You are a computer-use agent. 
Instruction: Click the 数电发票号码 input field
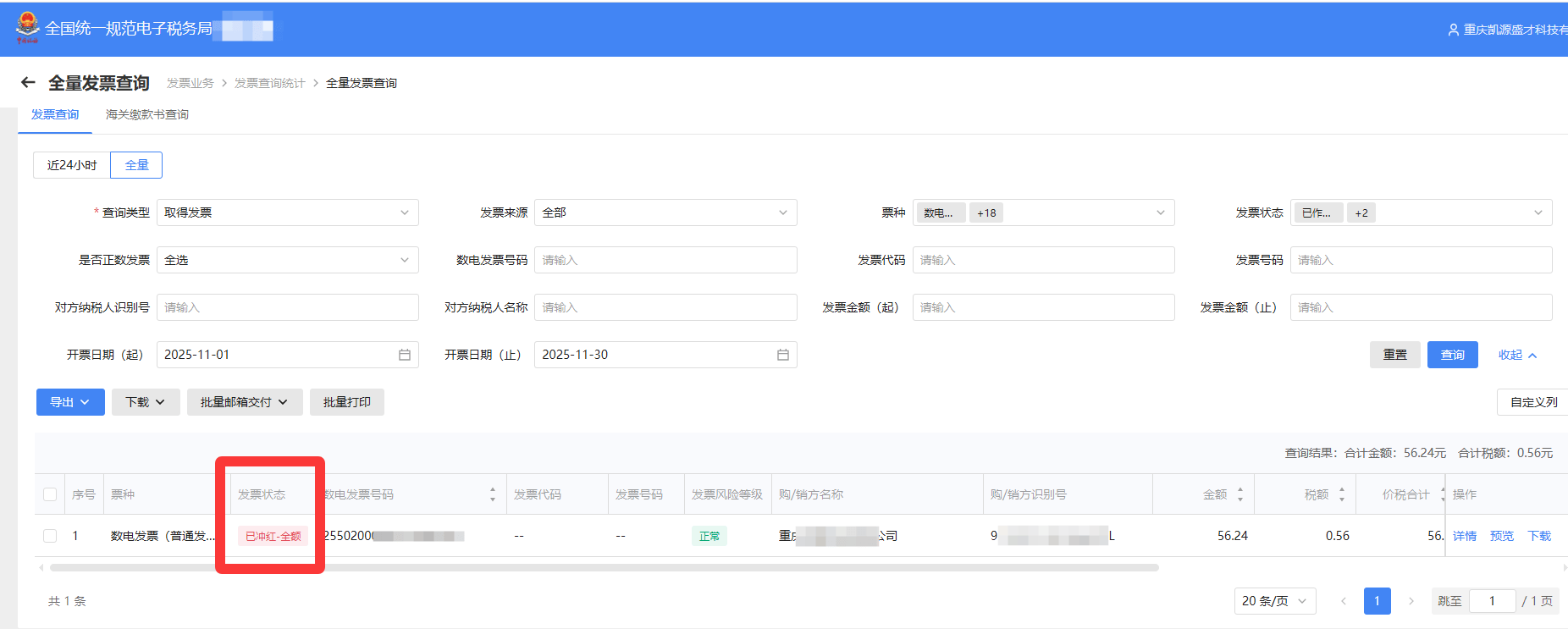click(x=665, y=260)
